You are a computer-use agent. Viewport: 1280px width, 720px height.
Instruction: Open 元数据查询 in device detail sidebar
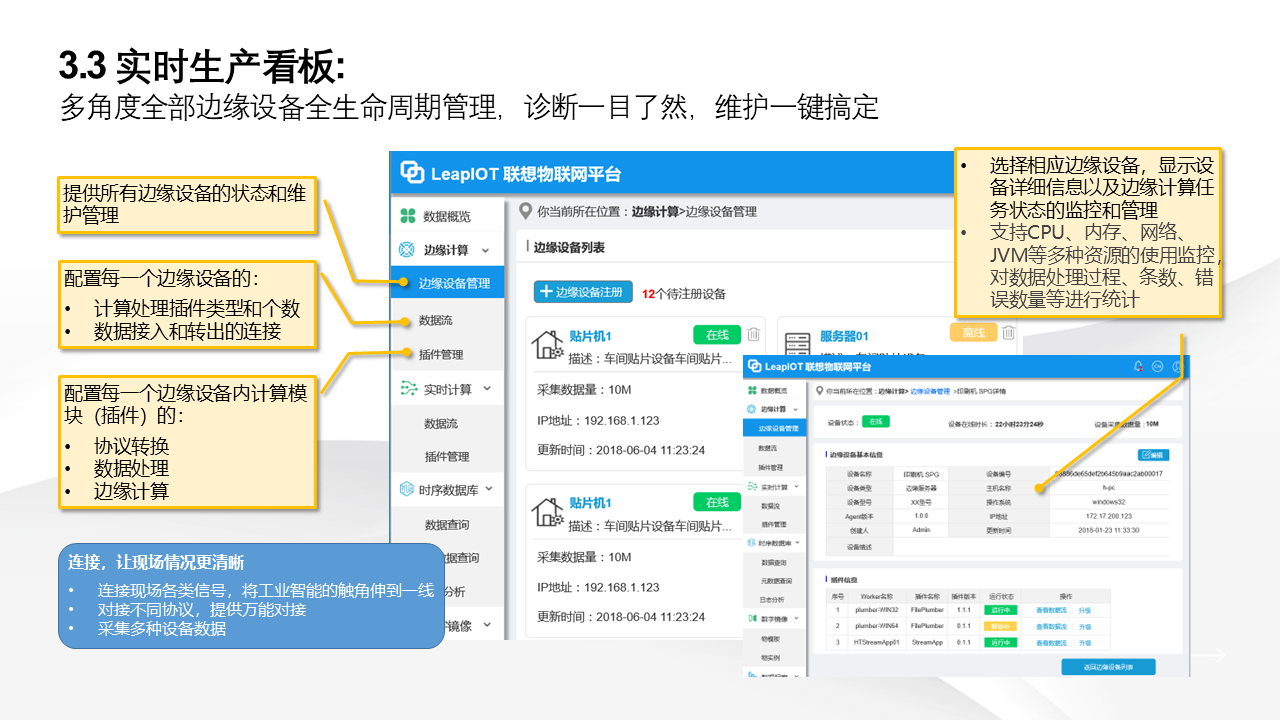775,581
